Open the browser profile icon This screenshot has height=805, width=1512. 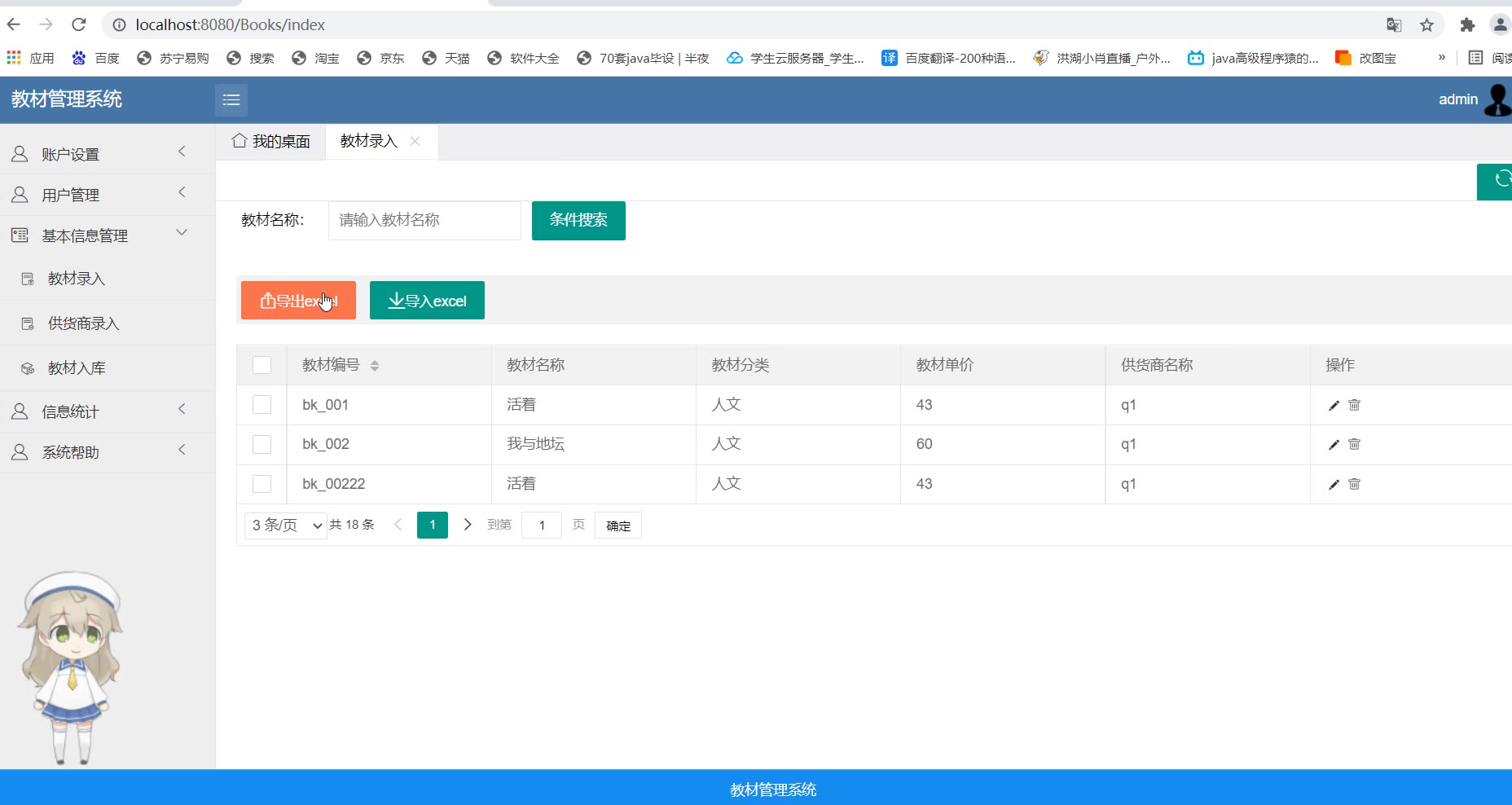coord(1500,25)
